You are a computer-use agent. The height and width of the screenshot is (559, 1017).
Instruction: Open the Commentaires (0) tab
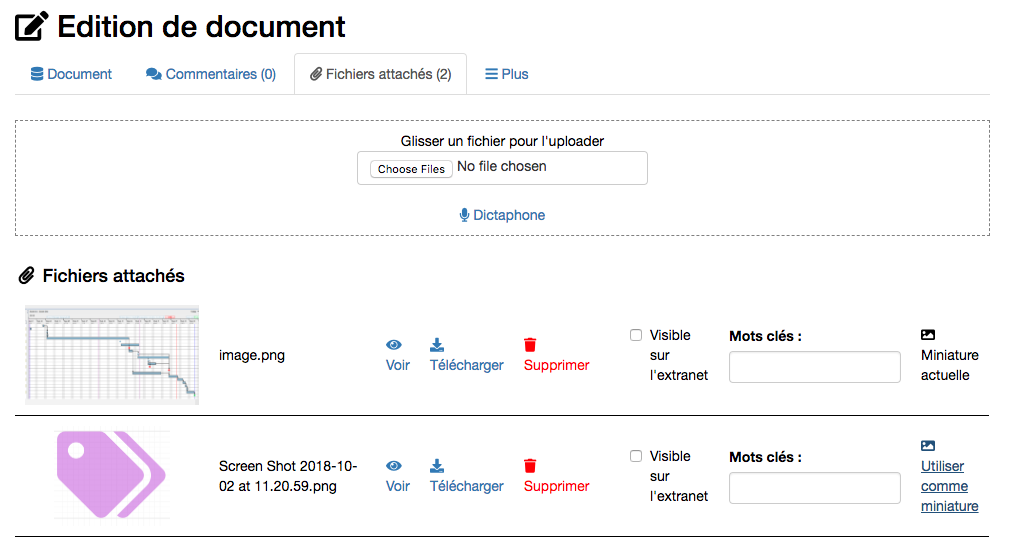(211, 74)
